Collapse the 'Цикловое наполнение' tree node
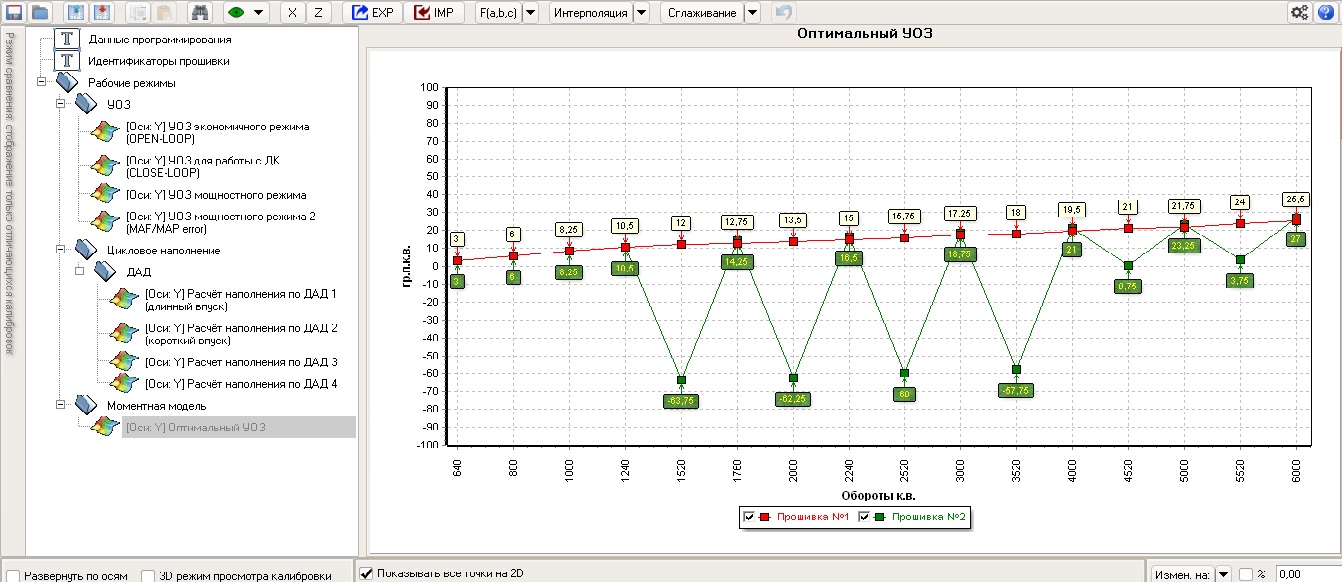Screen dimensions: 1342x582 pyautogui.click(x=60, y=250)
